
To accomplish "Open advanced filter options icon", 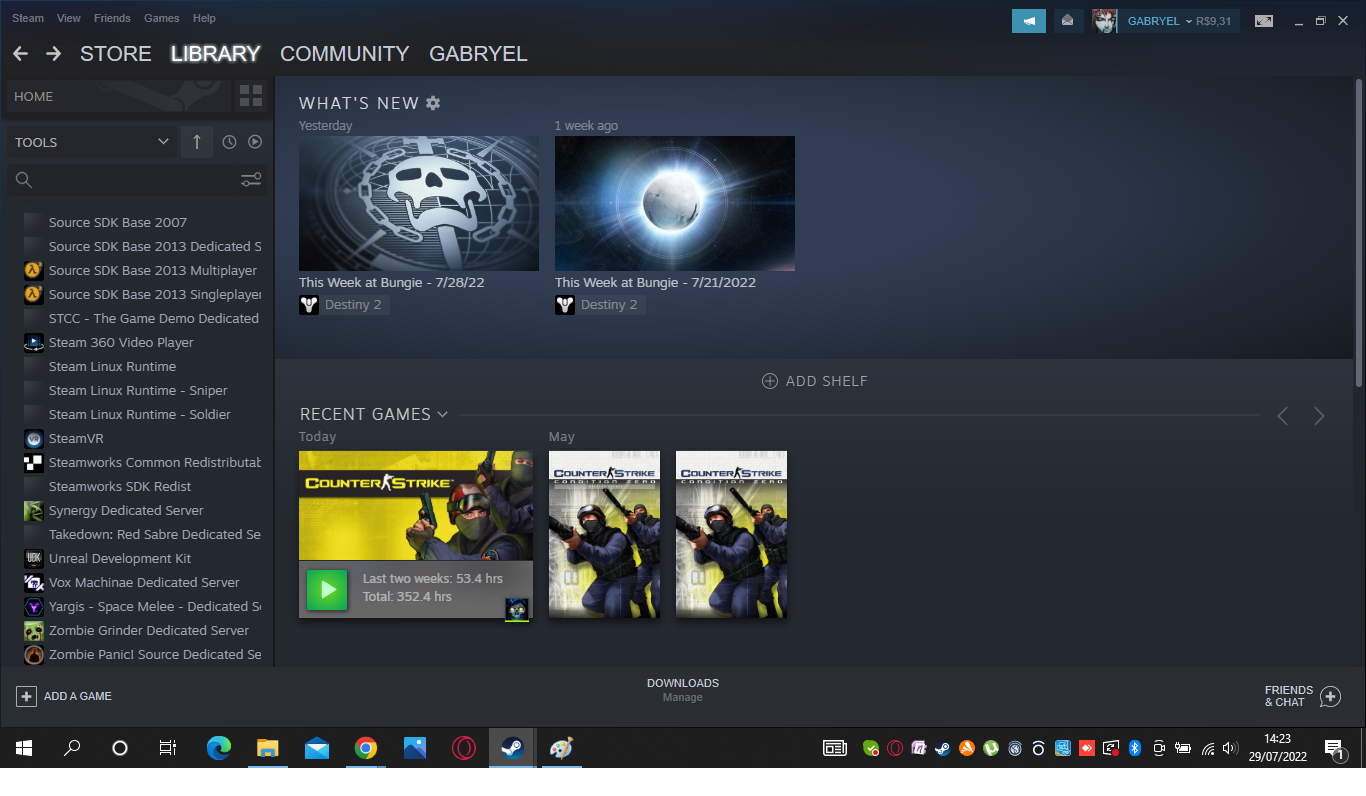I will 251,180.
